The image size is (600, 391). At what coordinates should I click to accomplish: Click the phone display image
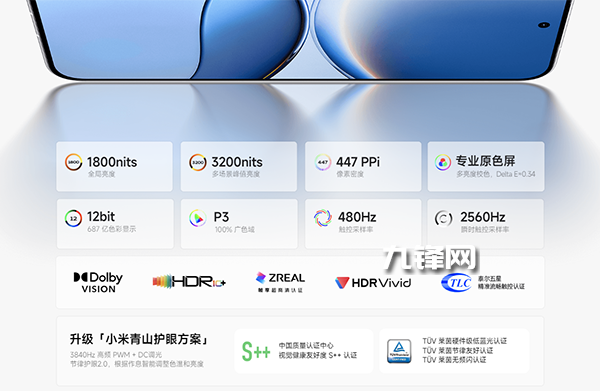click(300, 40)
